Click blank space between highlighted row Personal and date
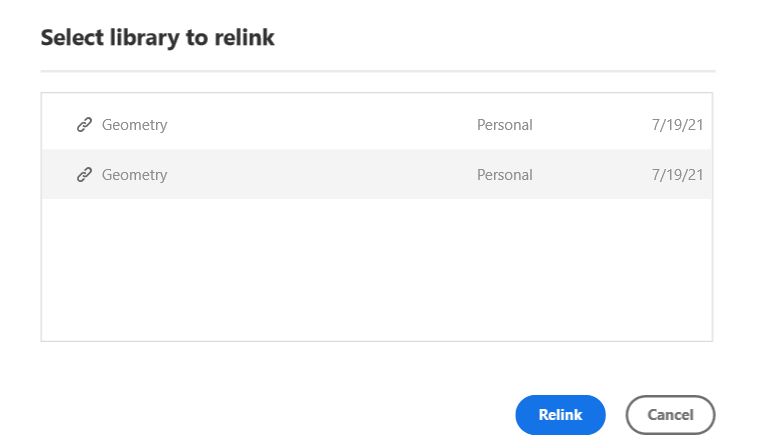This screenshot has width=760, height=448. coord(590,175)
